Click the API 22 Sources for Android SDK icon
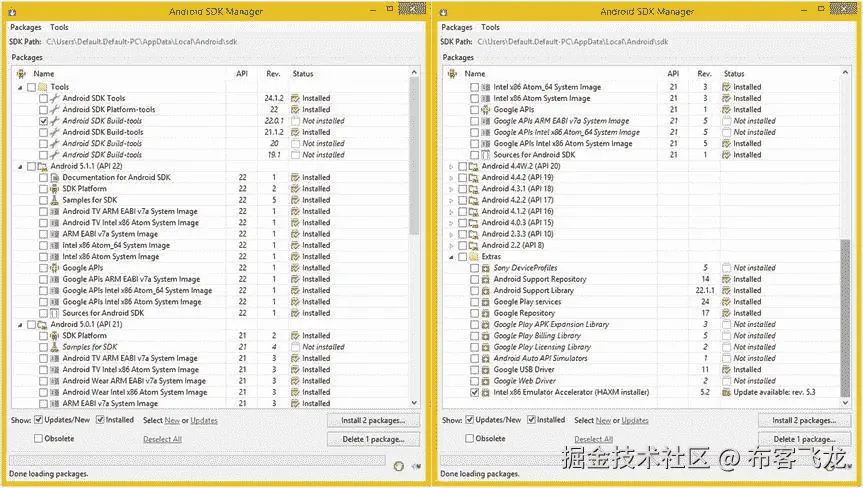863x488 pixels. click(x=54, y=313)
